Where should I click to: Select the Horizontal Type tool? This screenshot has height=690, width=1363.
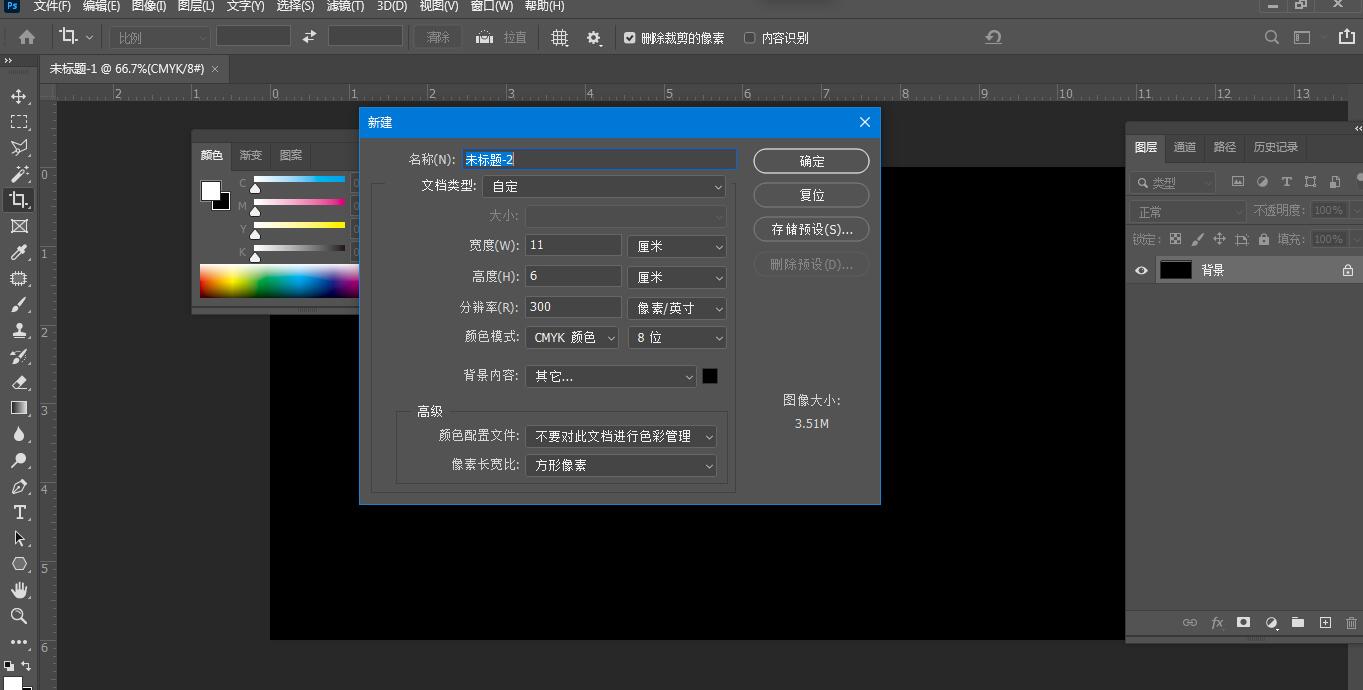tap(19, 512)
